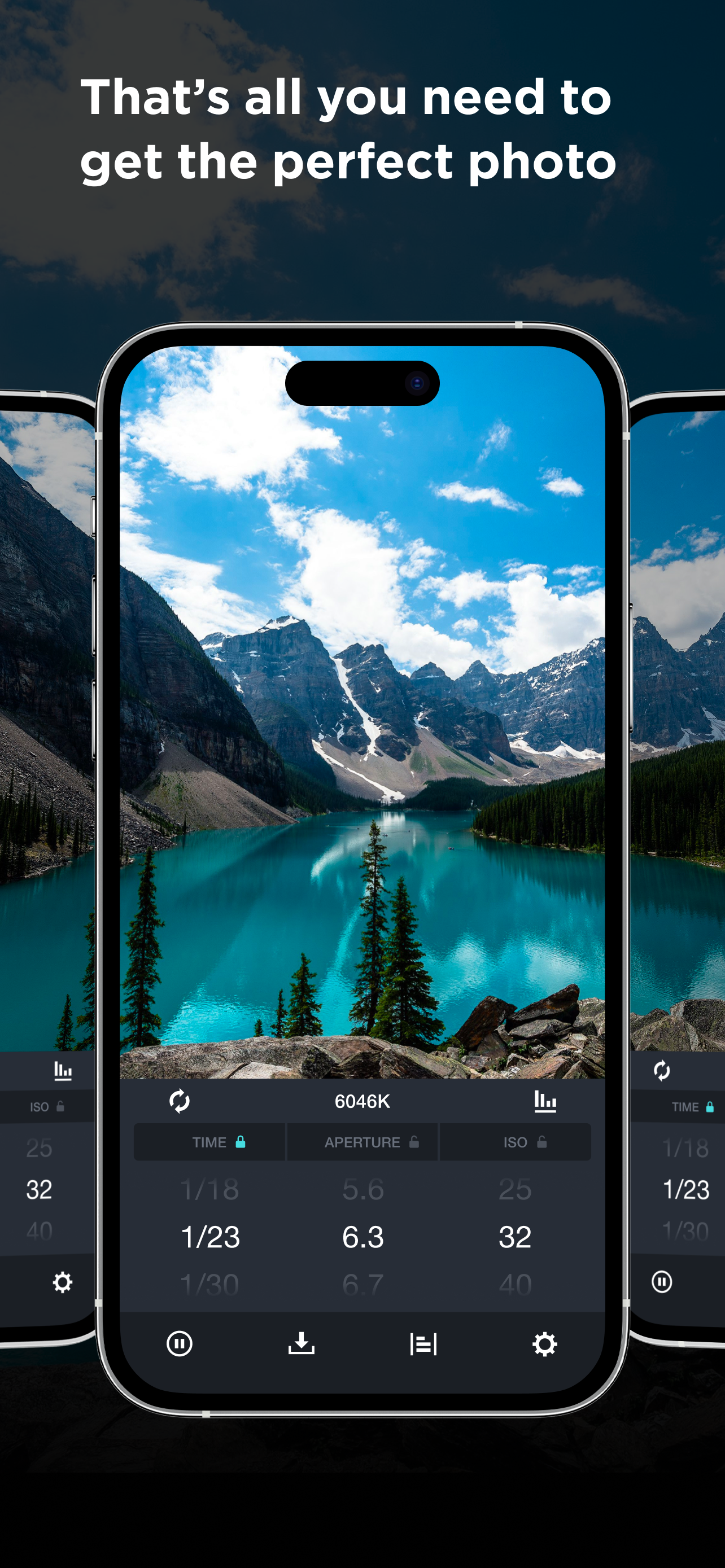Select shutter time 1/18 on center phone
Screen dimensions: 725x1568
(x=210, y=1189)
